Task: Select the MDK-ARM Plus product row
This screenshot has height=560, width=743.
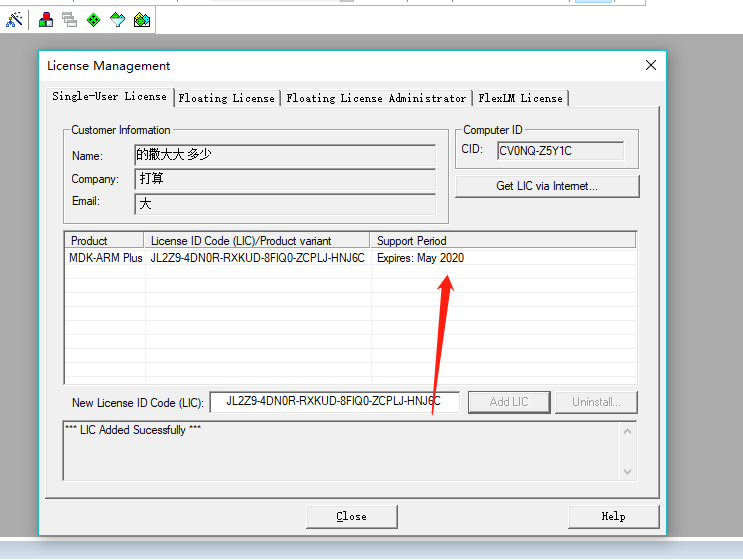Action: (351, 258)
